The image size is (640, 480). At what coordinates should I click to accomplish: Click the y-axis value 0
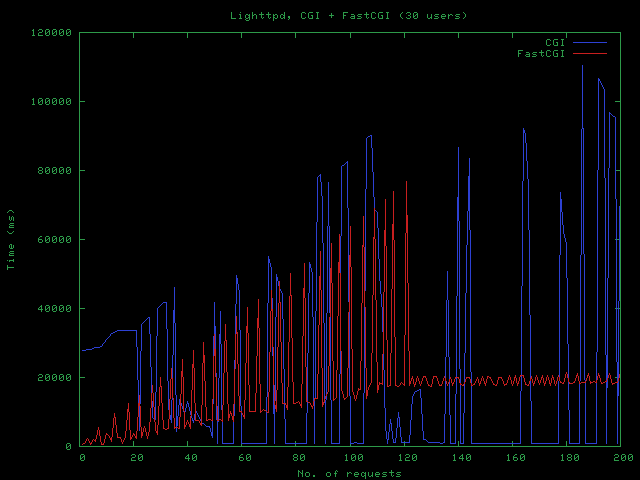(69, 447)
